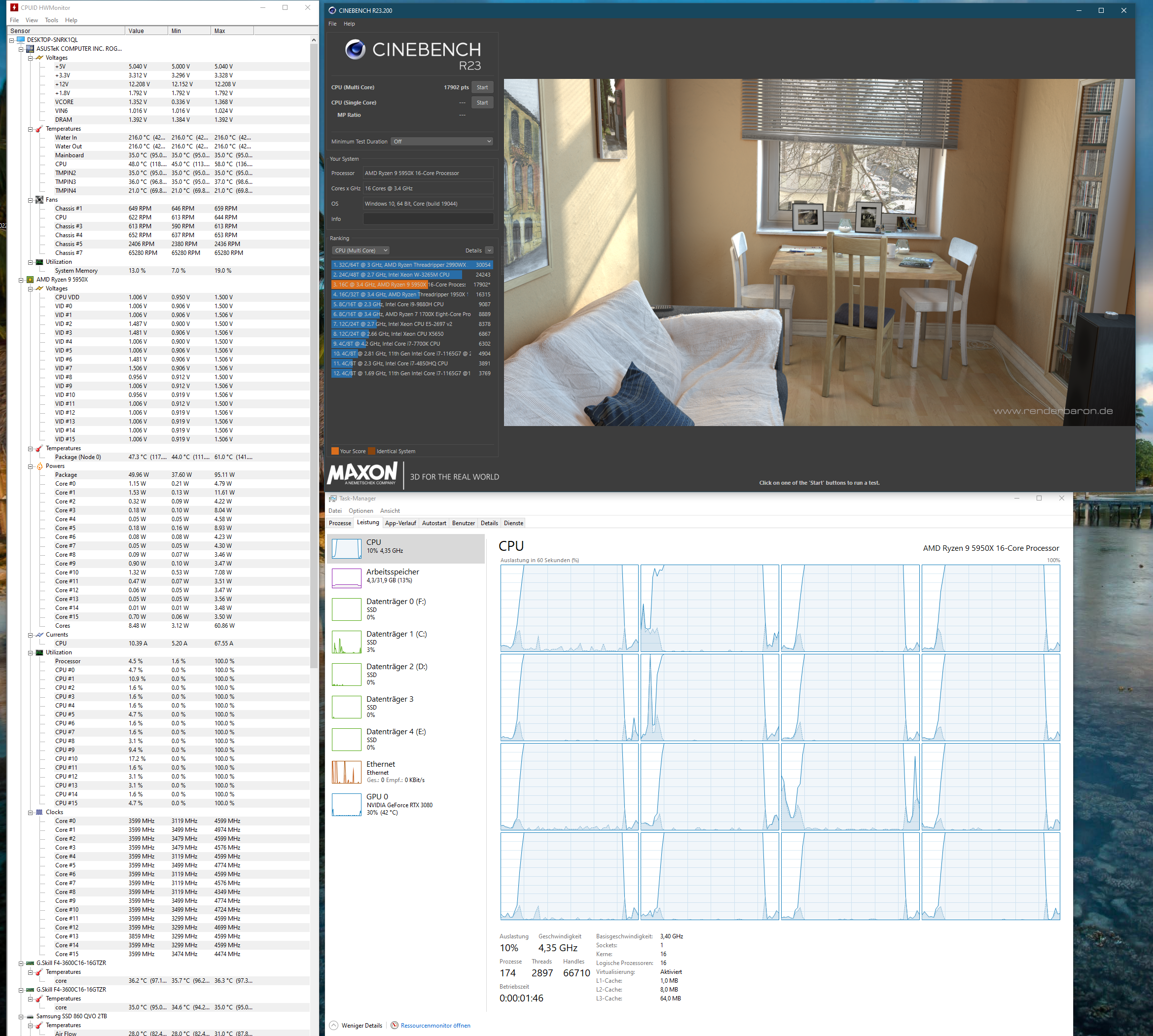Switch to App-Verlauf tab
1153x1036 pixels.
point(400,523)
